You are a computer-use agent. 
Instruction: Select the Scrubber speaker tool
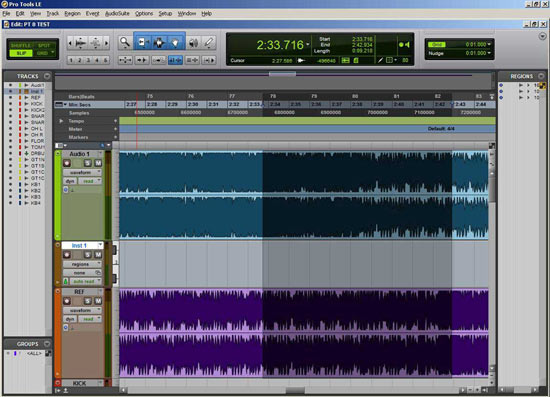coord(193,43)
